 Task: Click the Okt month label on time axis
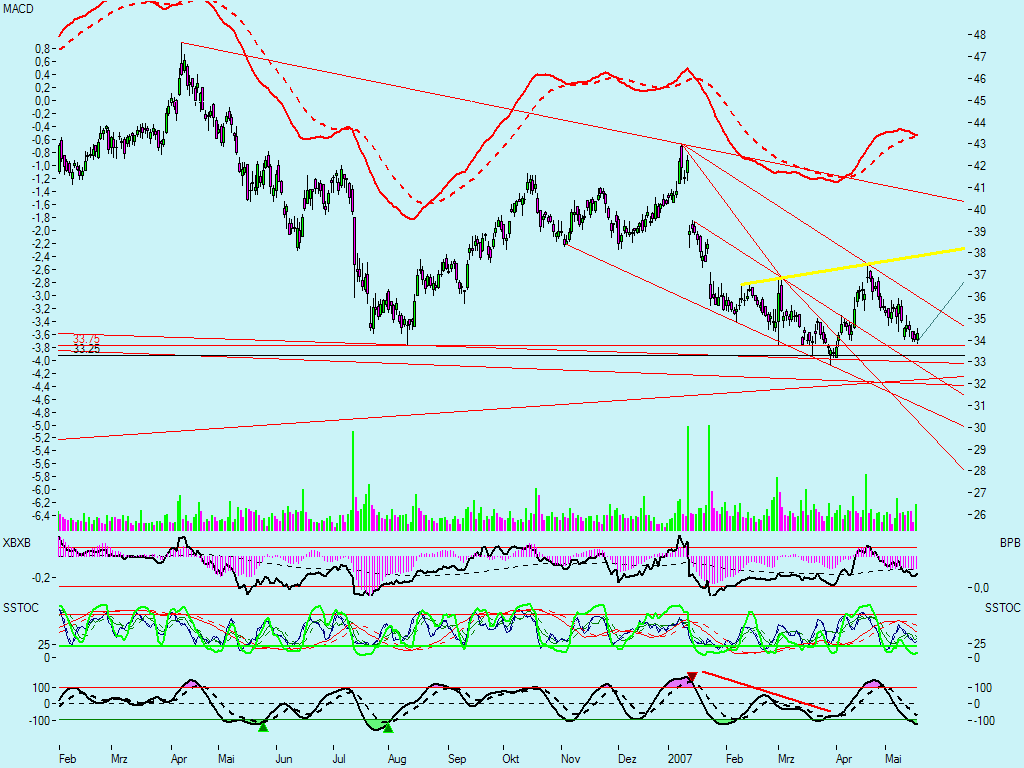pyautogui.click(x=511, y=759)
